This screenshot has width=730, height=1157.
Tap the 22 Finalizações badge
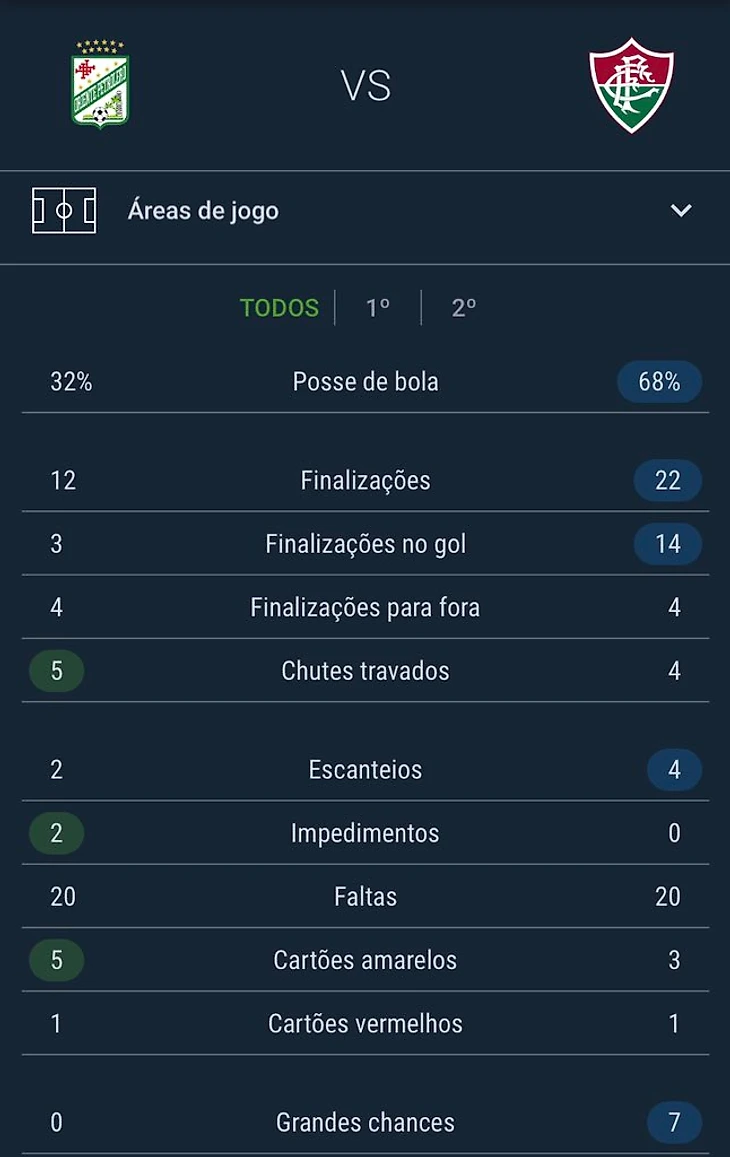point(667,481)
